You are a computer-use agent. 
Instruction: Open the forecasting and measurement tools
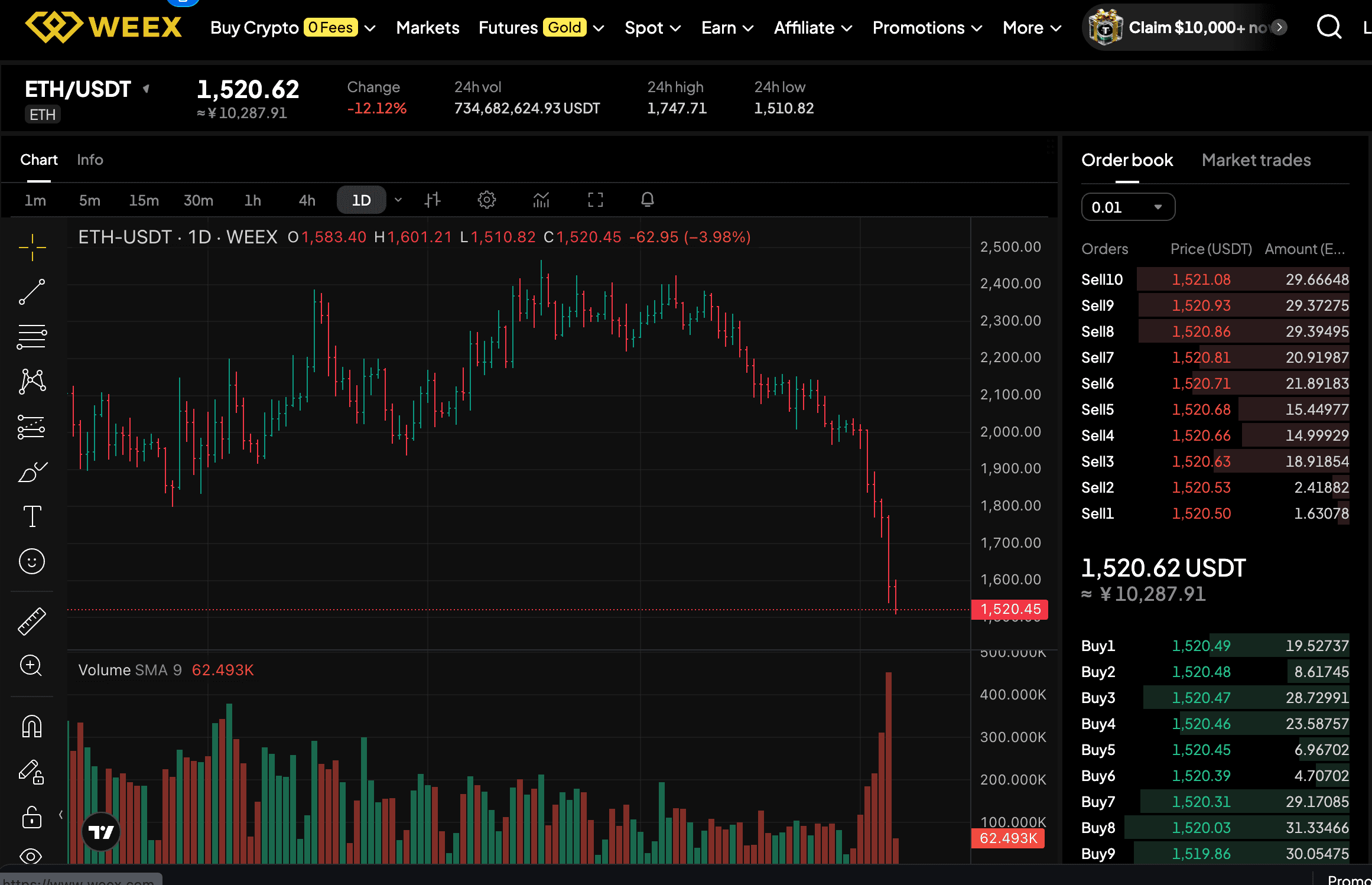pos(32,427)
